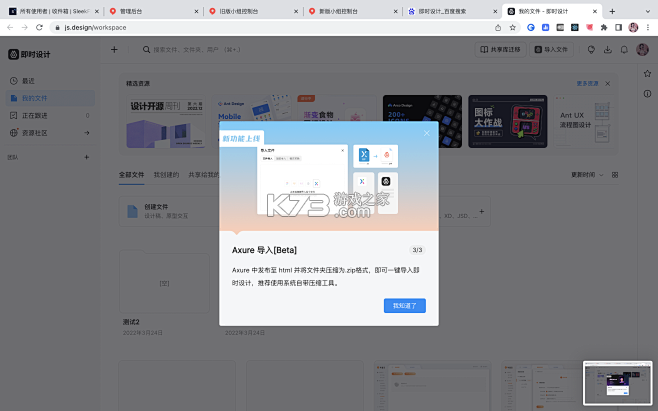Viewport: 658px width, 411px height.
Task: Switch to the 我创建的 tab
Action: coord(166,175)
